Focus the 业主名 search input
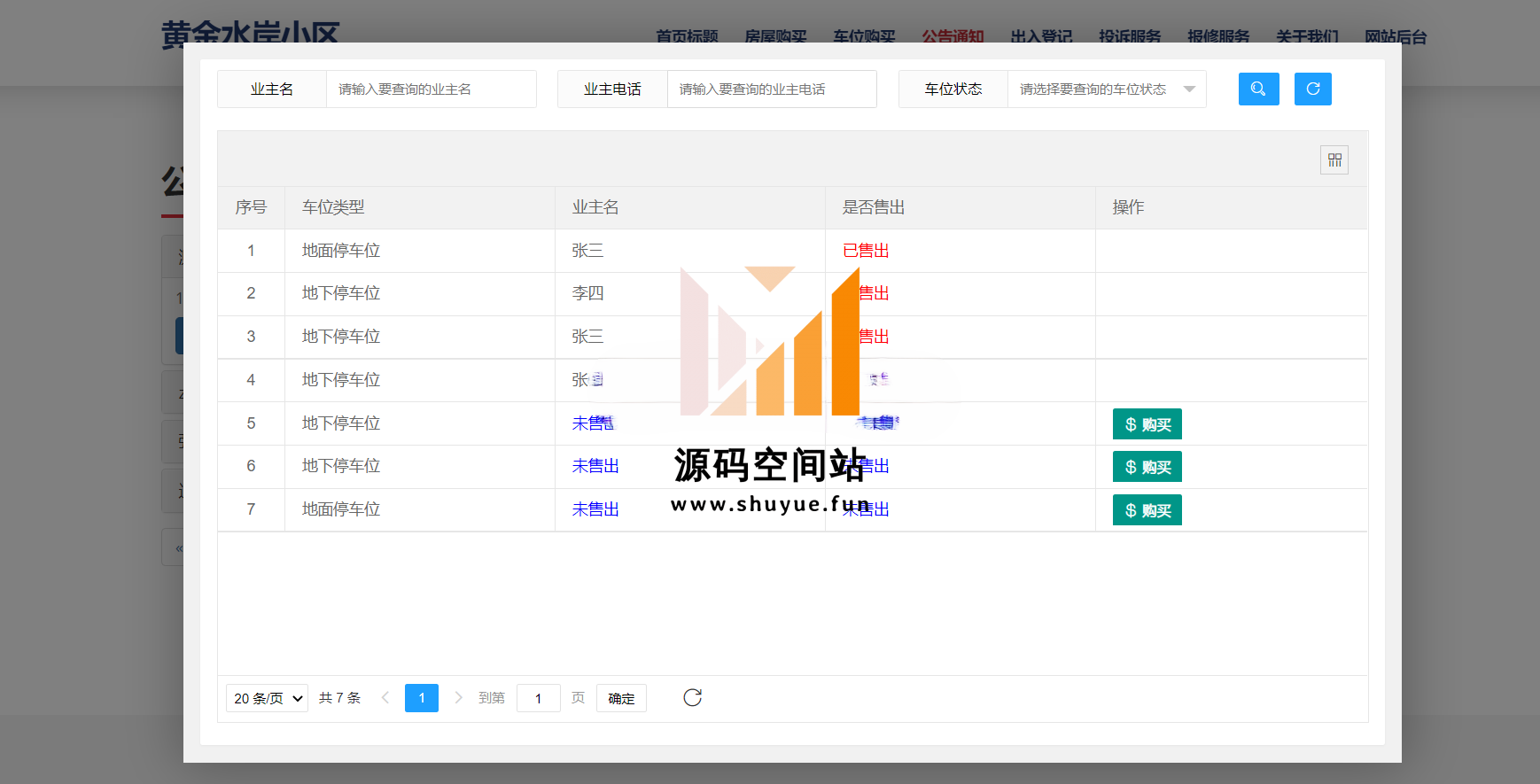 click(431, 89)
